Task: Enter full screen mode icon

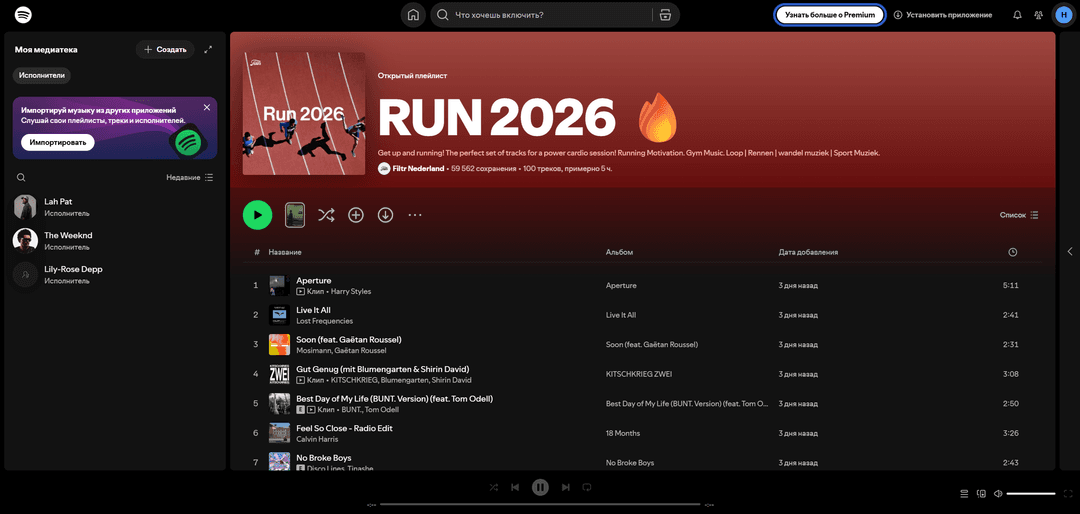Action: 1068,493
